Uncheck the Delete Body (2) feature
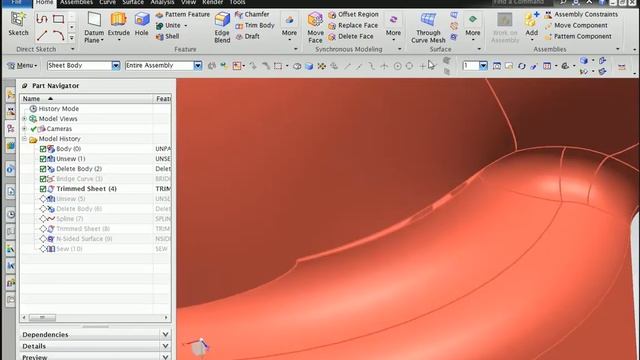 [x=43, y=169]
